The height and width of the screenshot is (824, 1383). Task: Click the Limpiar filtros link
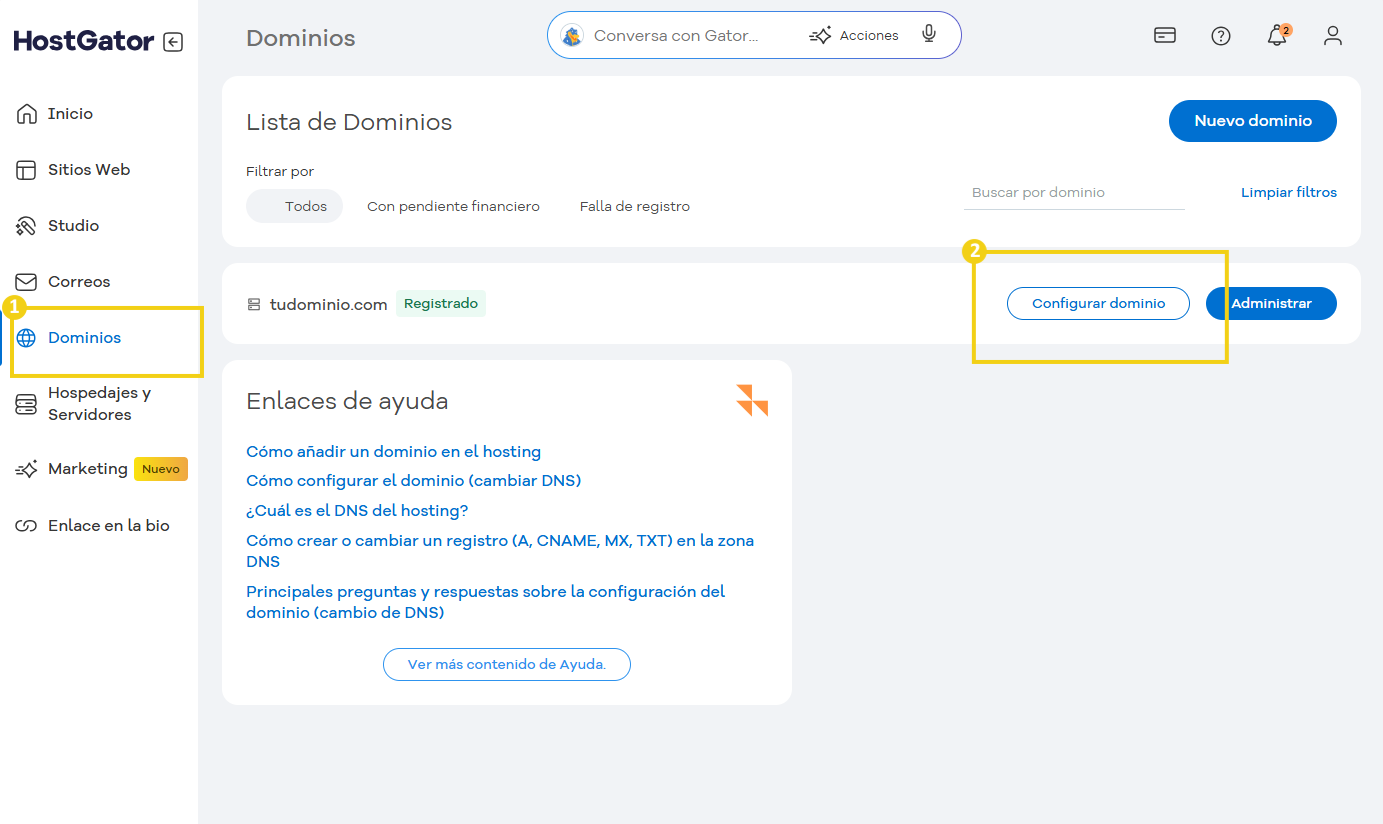tap(1288, 192)
